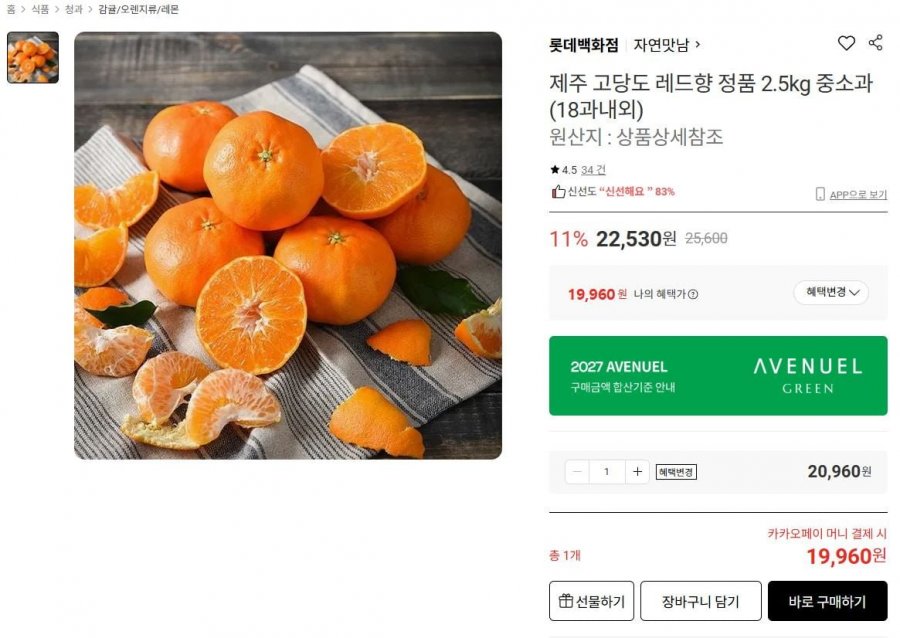Increase quantity with the plus button

point(637,472)
